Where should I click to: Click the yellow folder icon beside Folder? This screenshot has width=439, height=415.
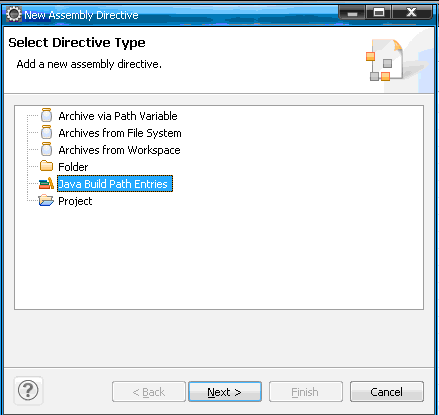[46, 166]
